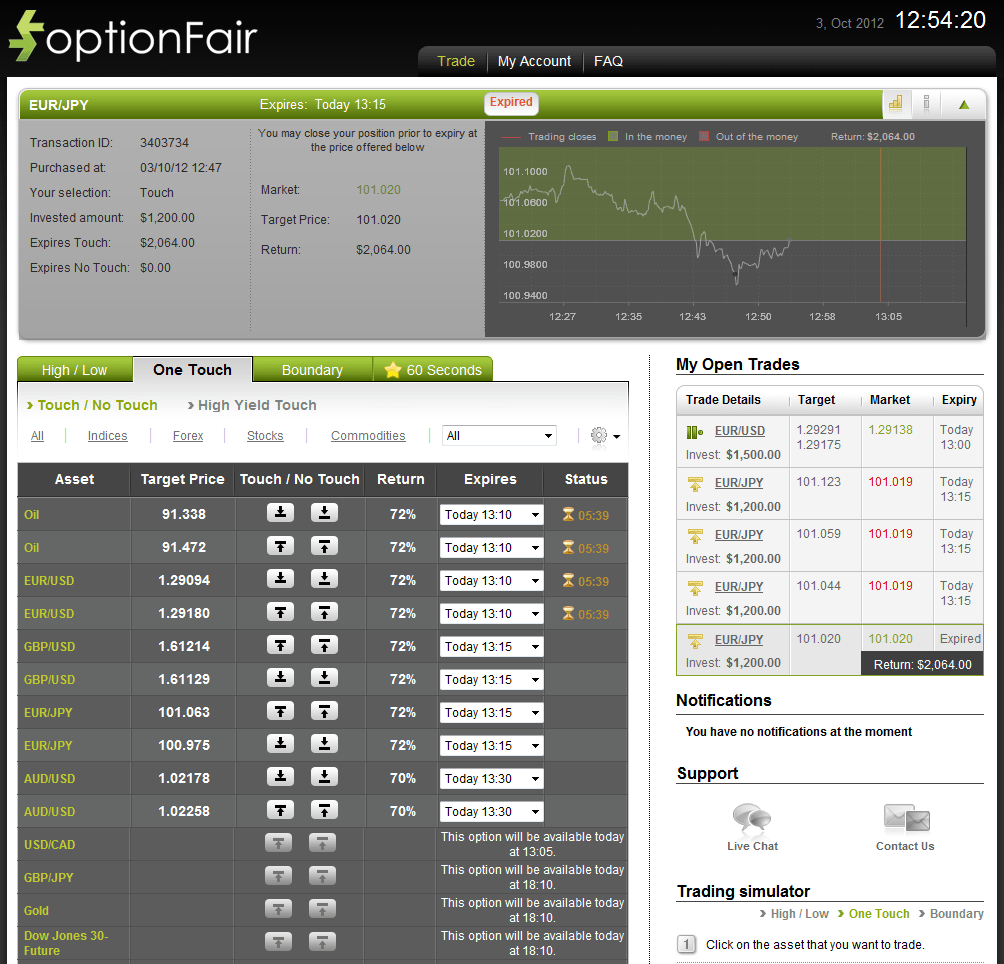Toggle Touch for GBP/USD at 1.61214
The image size is (1004, 964).
pos(280,646)
